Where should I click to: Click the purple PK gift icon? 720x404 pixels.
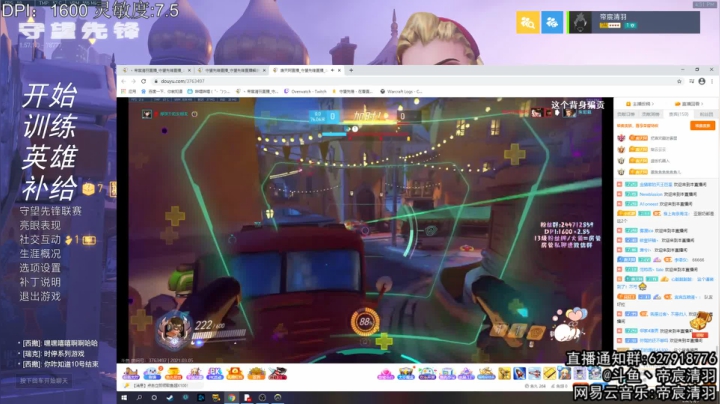coord(214,374)
